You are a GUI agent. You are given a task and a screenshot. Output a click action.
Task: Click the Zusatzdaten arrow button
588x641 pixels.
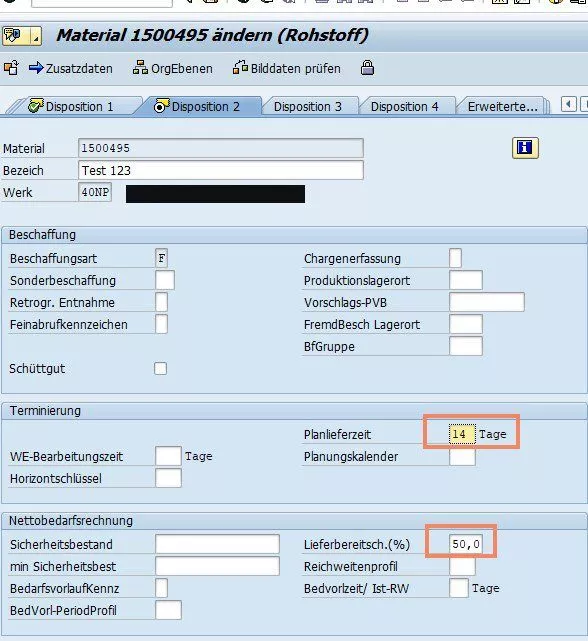click(70, 68)
